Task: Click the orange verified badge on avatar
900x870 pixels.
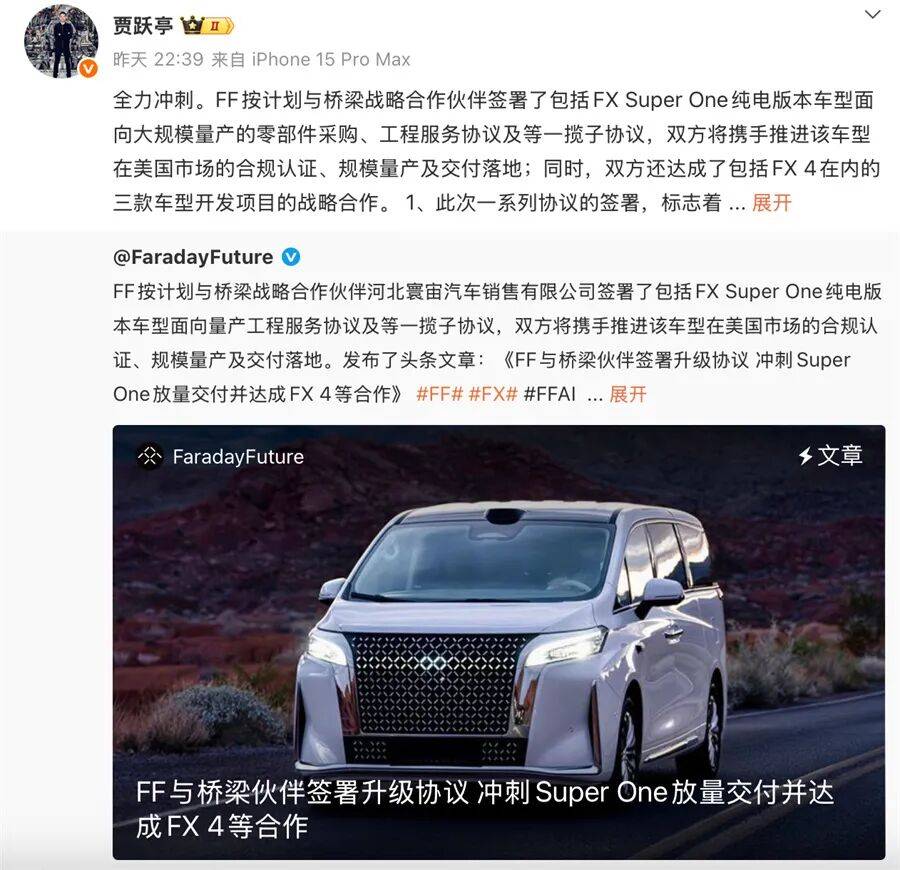Action: tap(88, 69)
